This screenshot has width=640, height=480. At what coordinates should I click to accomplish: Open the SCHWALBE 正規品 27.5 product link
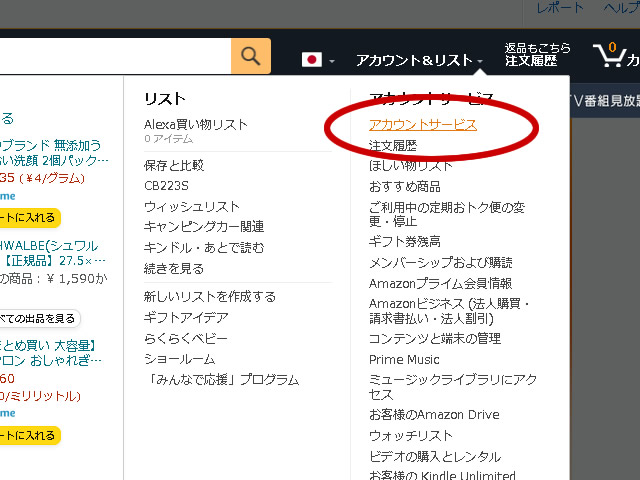pos(52,253)
